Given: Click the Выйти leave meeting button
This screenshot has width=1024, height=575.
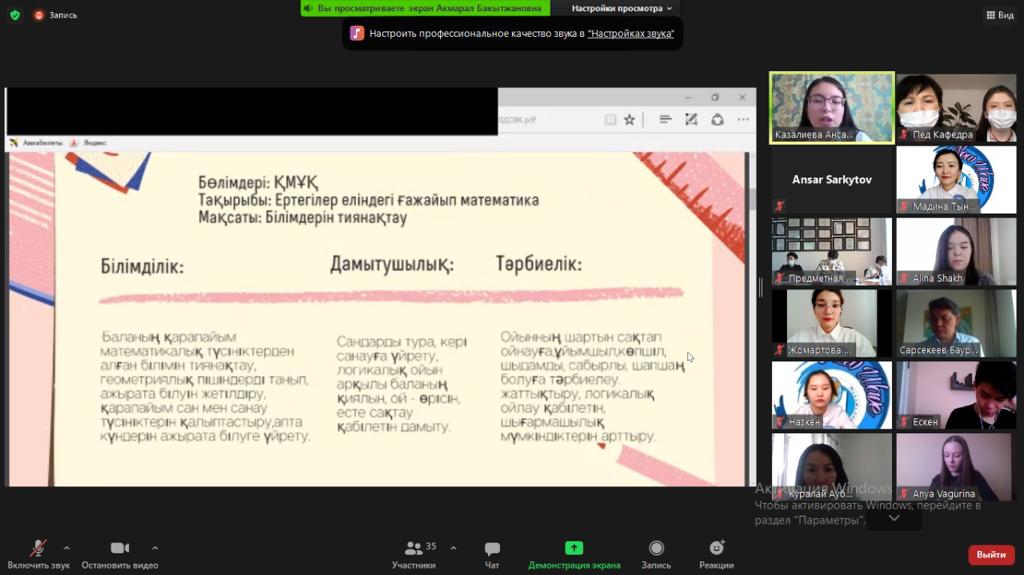Looking at the screenshot, I should 990,554.
